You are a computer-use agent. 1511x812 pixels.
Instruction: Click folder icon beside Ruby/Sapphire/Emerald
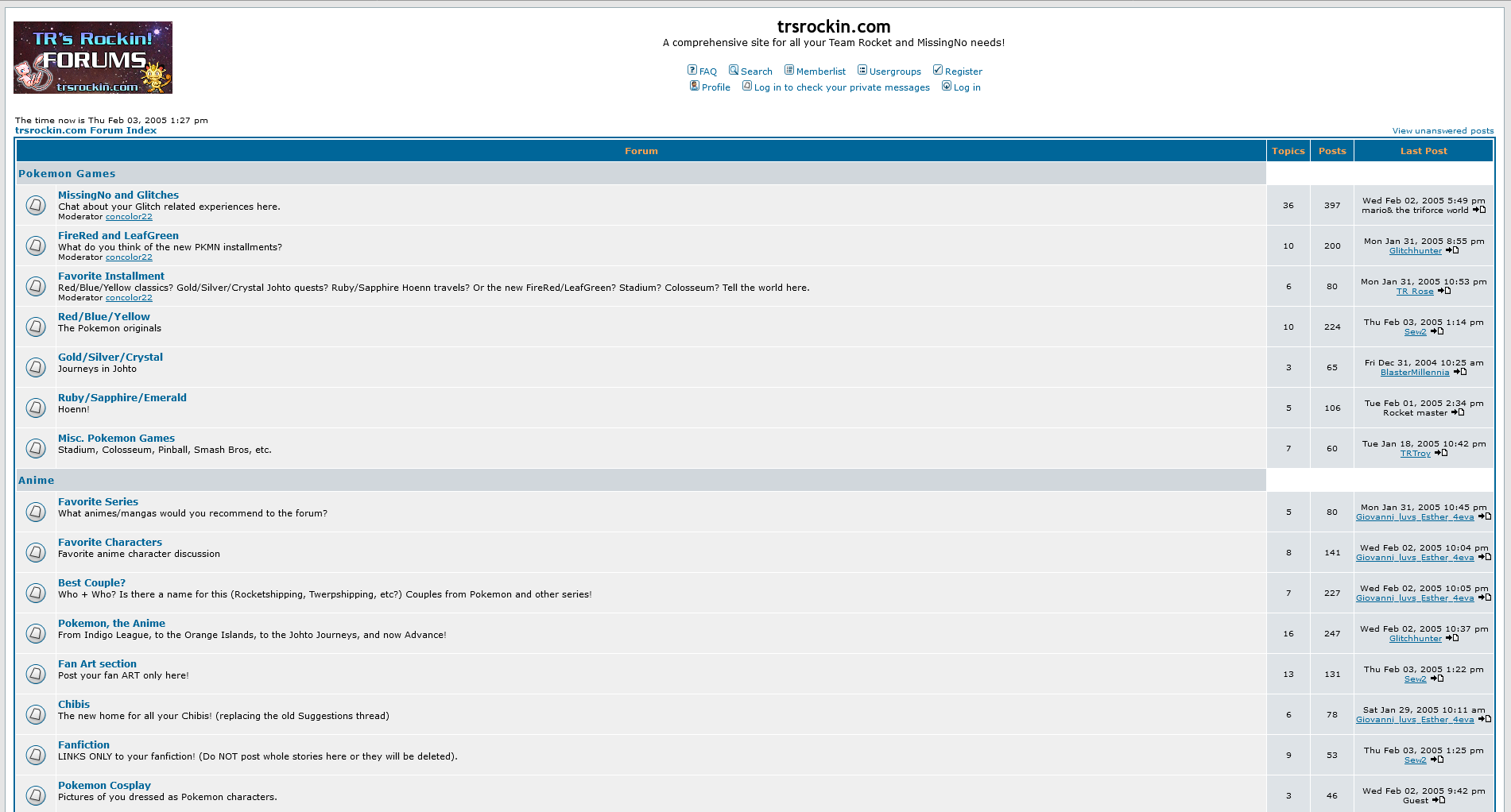36,408
